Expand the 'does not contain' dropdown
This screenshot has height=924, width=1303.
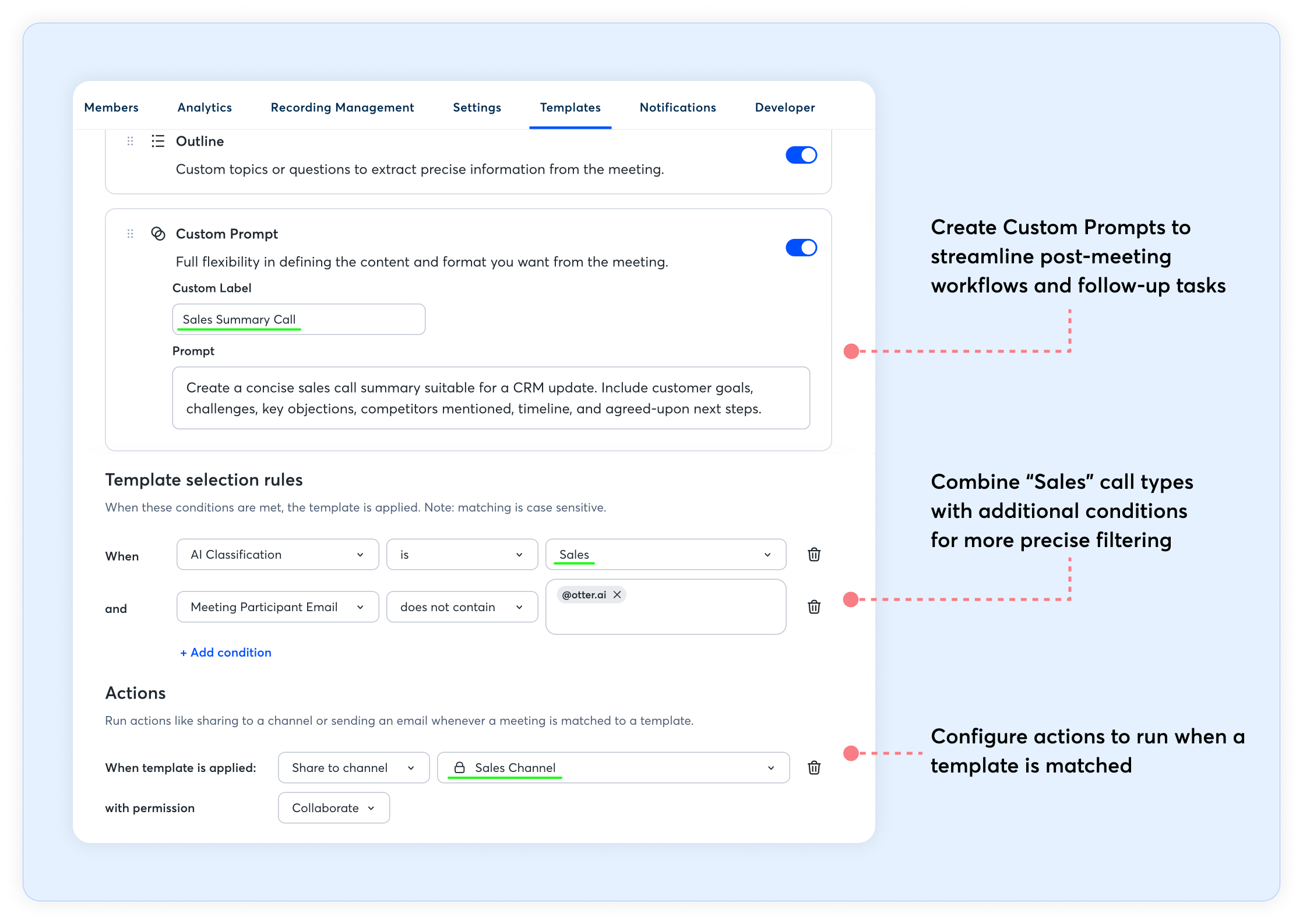(x=462, y=607)
